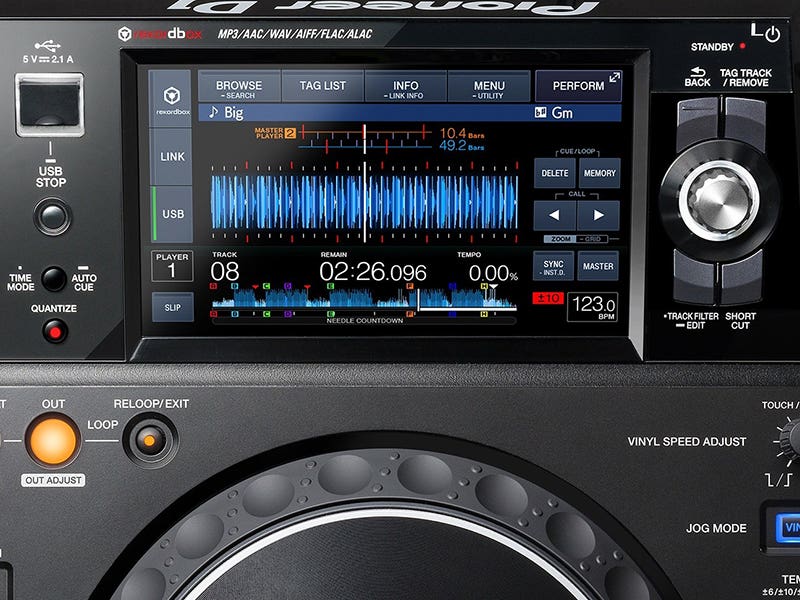
Task: Push the USB STOP button
Action: (53, 217)
